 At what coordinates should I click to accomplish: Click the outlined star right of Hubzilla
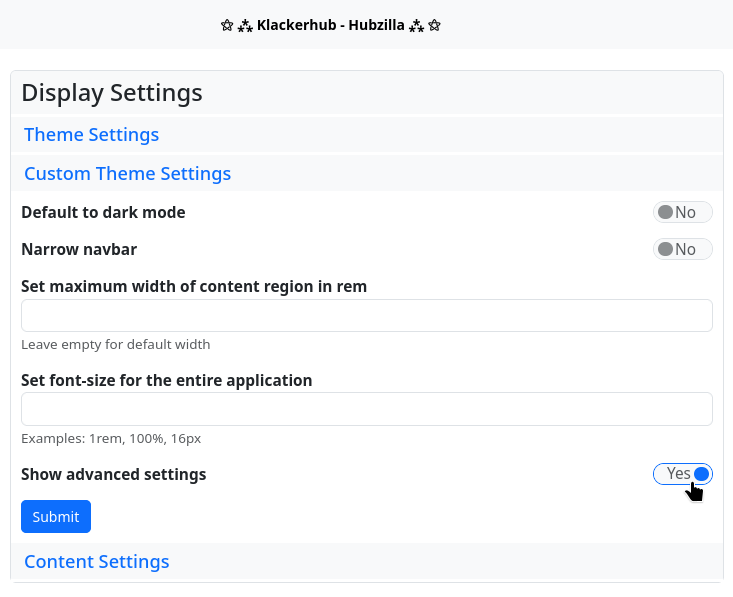(x=434, y=24)
